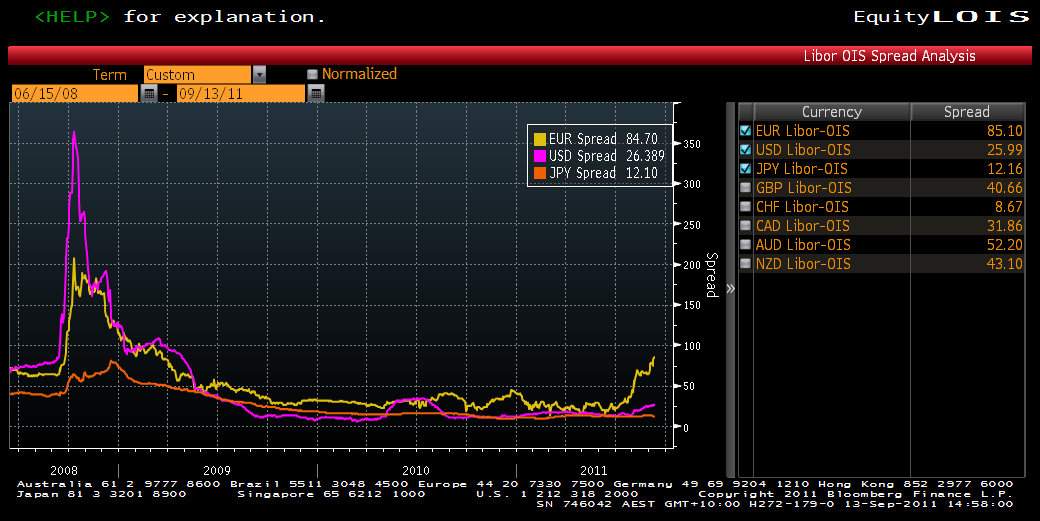Open the end date calendar picker icon

pyautogui.click(x=316, y=93)
